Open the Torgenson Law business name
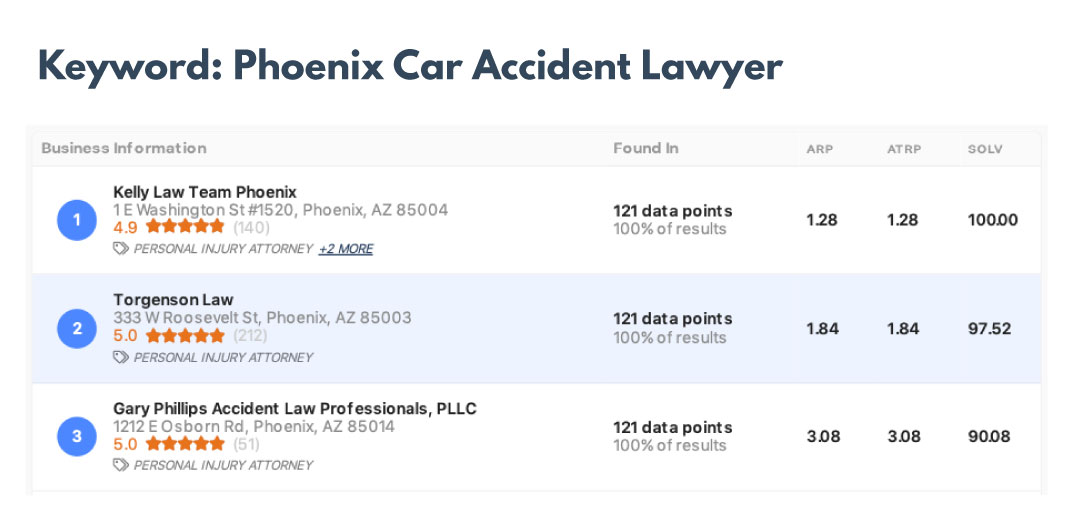The image size is (1080, 520). coord(173,300)
